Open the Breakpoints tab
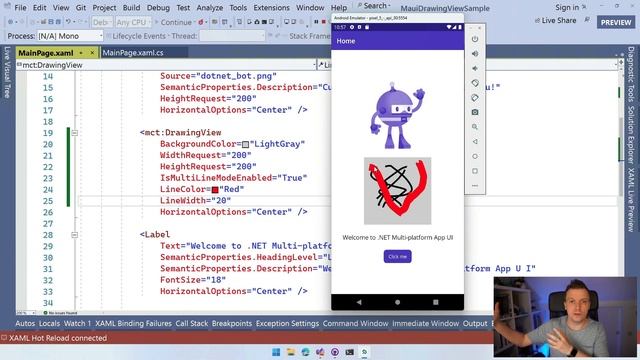Viewport: 640px width, 360px height. click(x=232, y=323)
